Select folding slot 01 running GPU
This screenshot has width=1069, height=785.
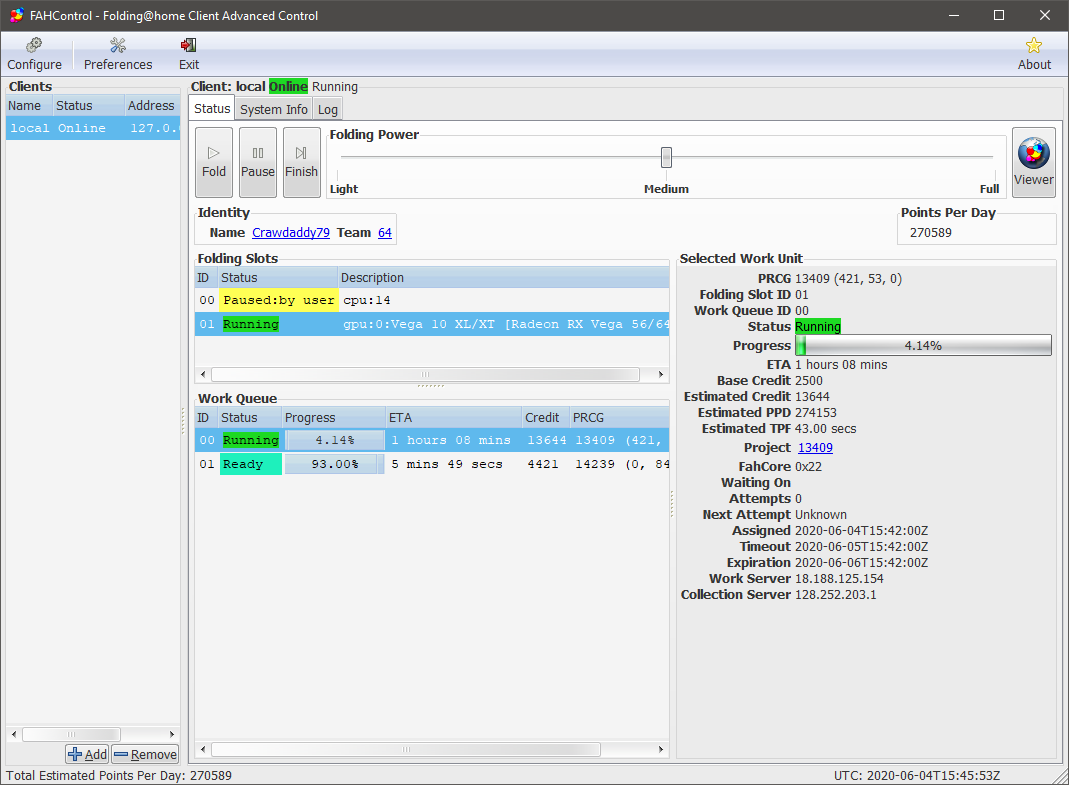pyautogui.click(x=432, y=324)
